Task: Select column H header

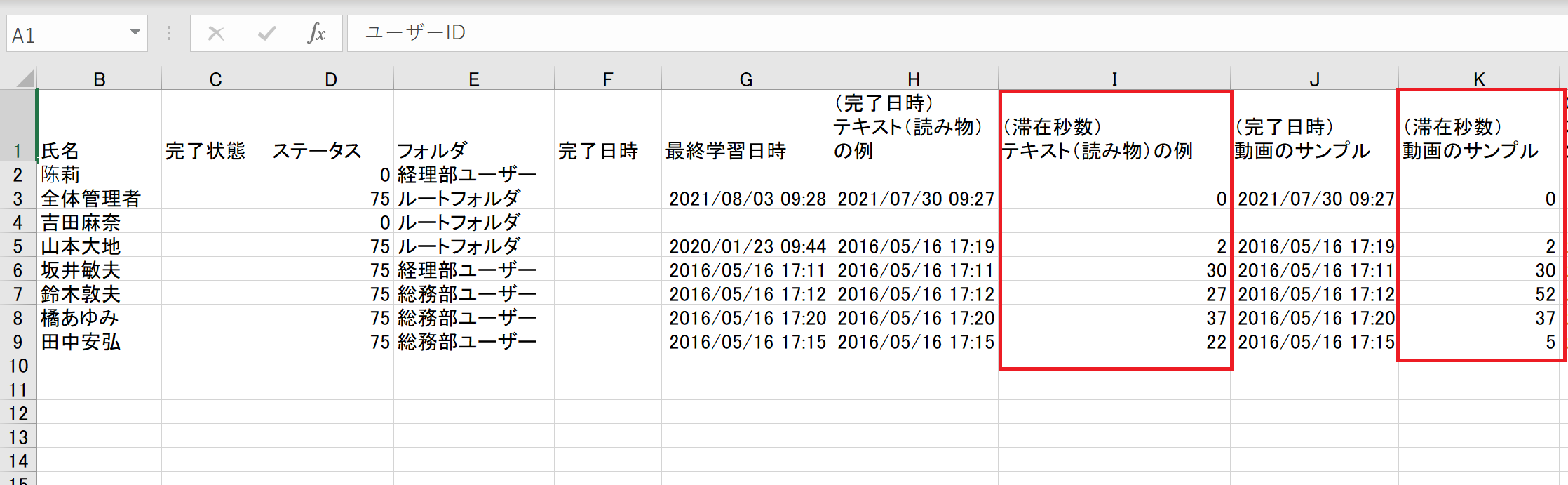Action: tap(914, 79)
